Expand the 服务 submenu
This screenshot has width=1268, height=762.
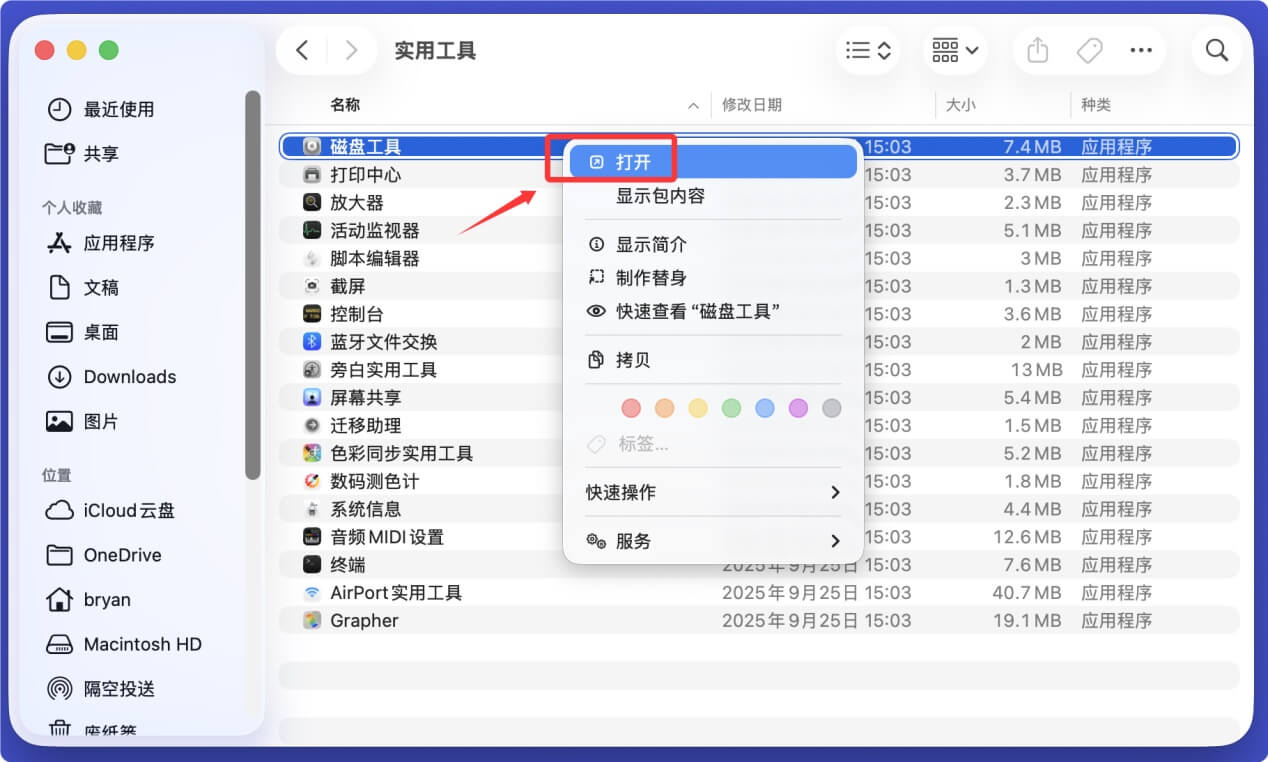pos(712,540)
